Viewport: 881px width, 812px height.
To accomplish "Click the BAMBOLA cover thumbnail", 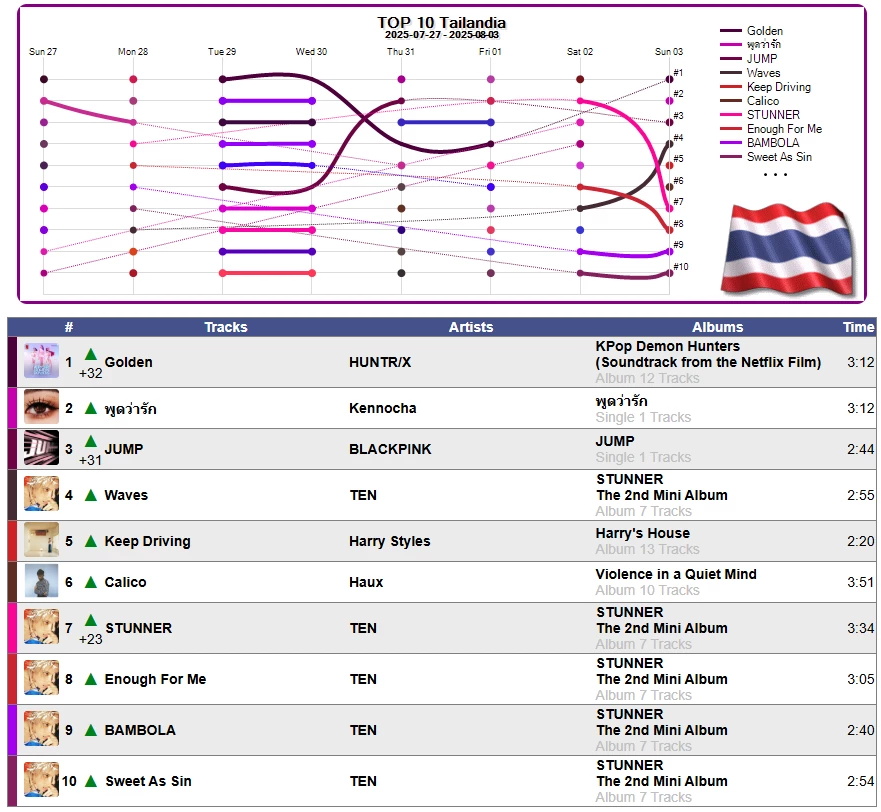I will (41, 729).
